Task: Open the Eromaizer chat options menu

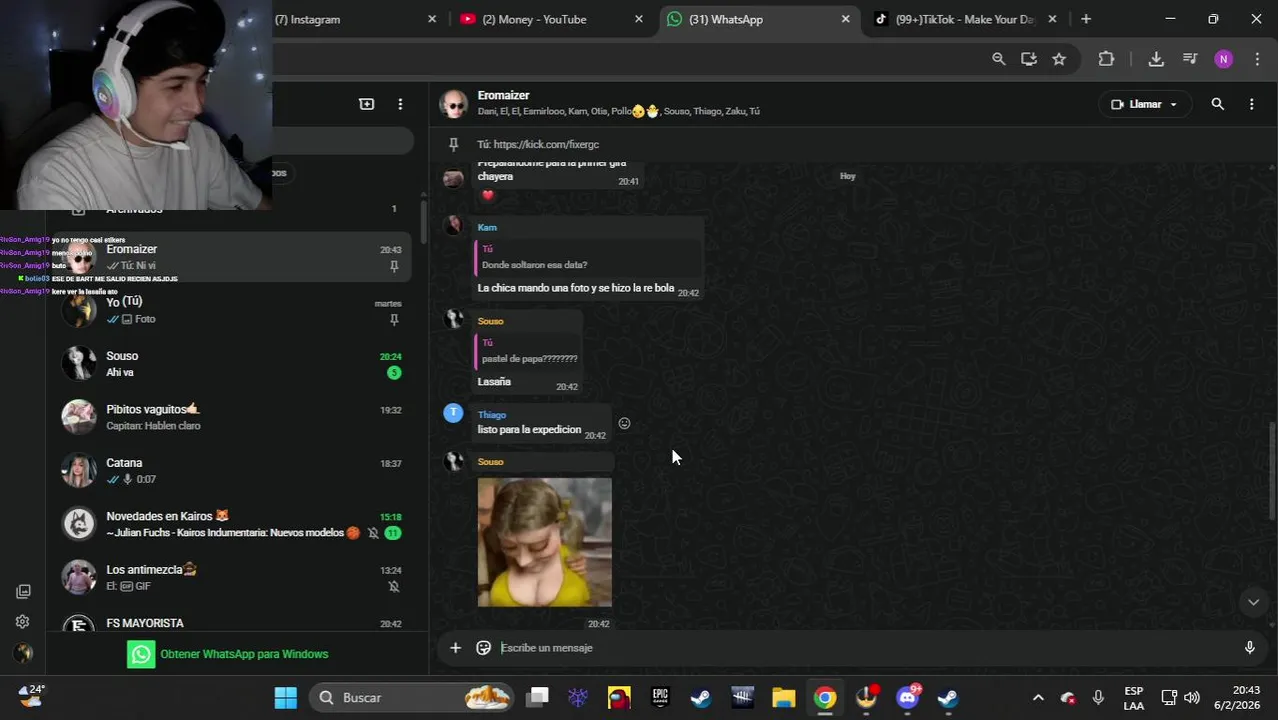Action: [x=1251, y=104]
